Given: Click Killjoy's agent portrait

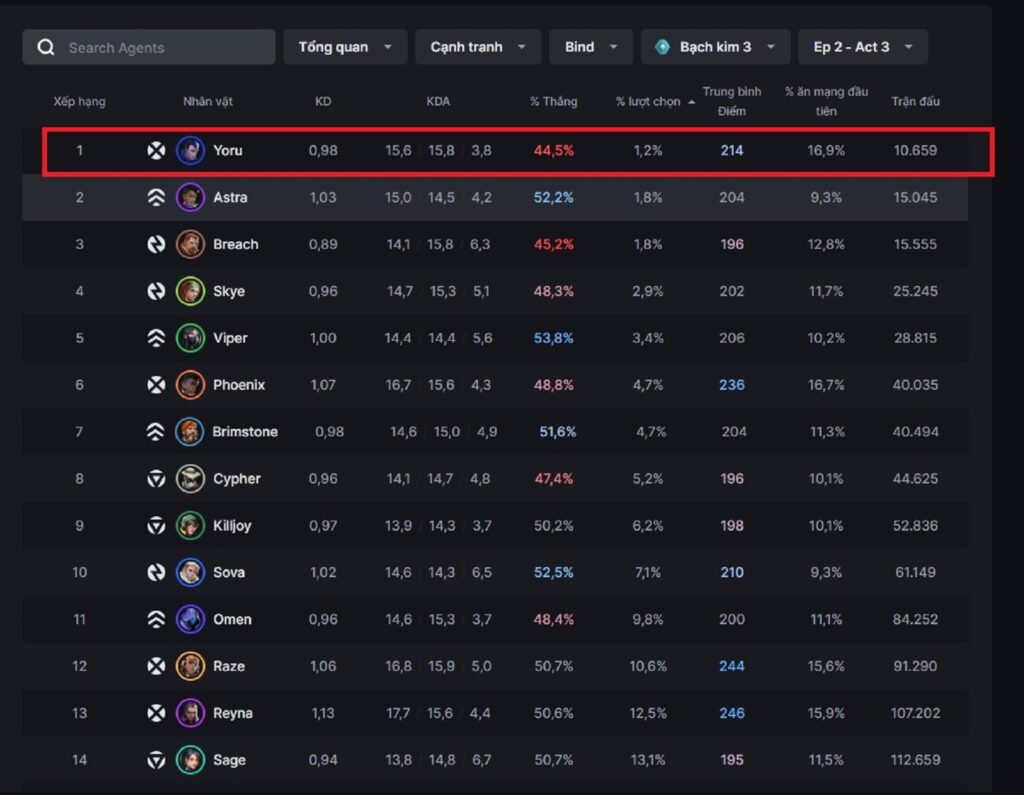Looking at the screenshot, I should (190, 525).
